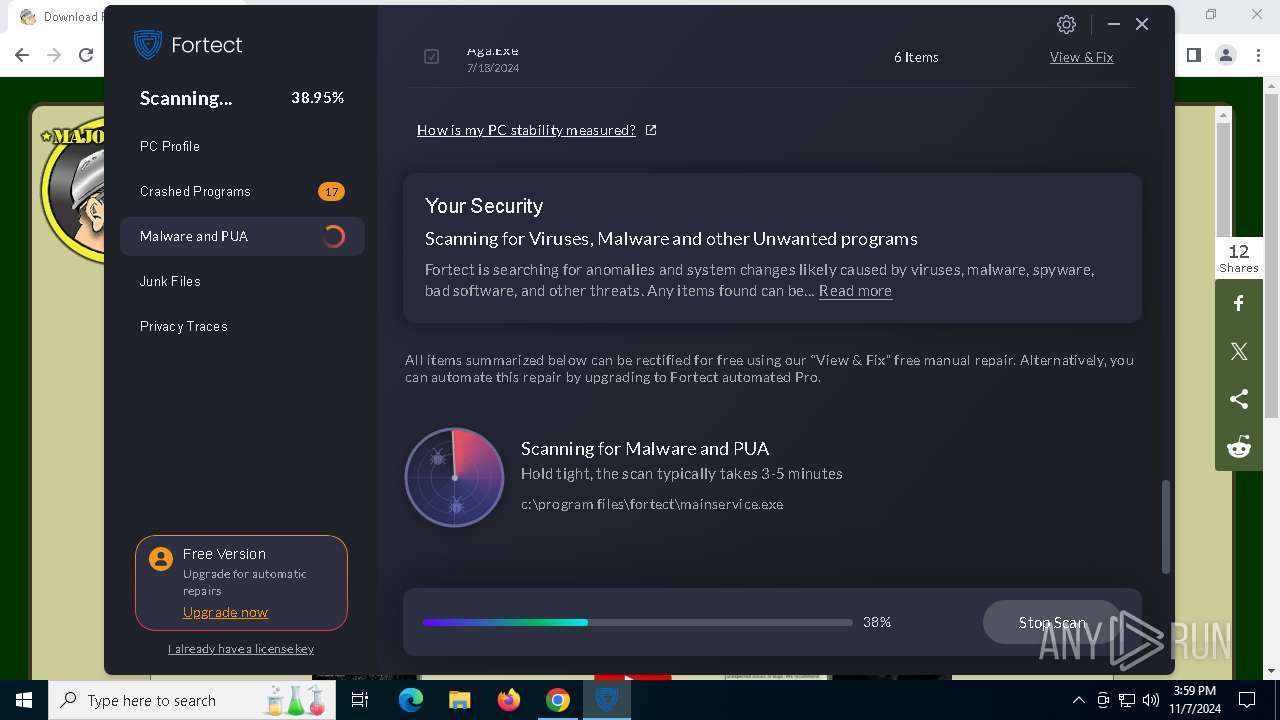Open the PC Profile section
The height and width of the screenshot is (720, 1280).
click(x=170, y=146)
